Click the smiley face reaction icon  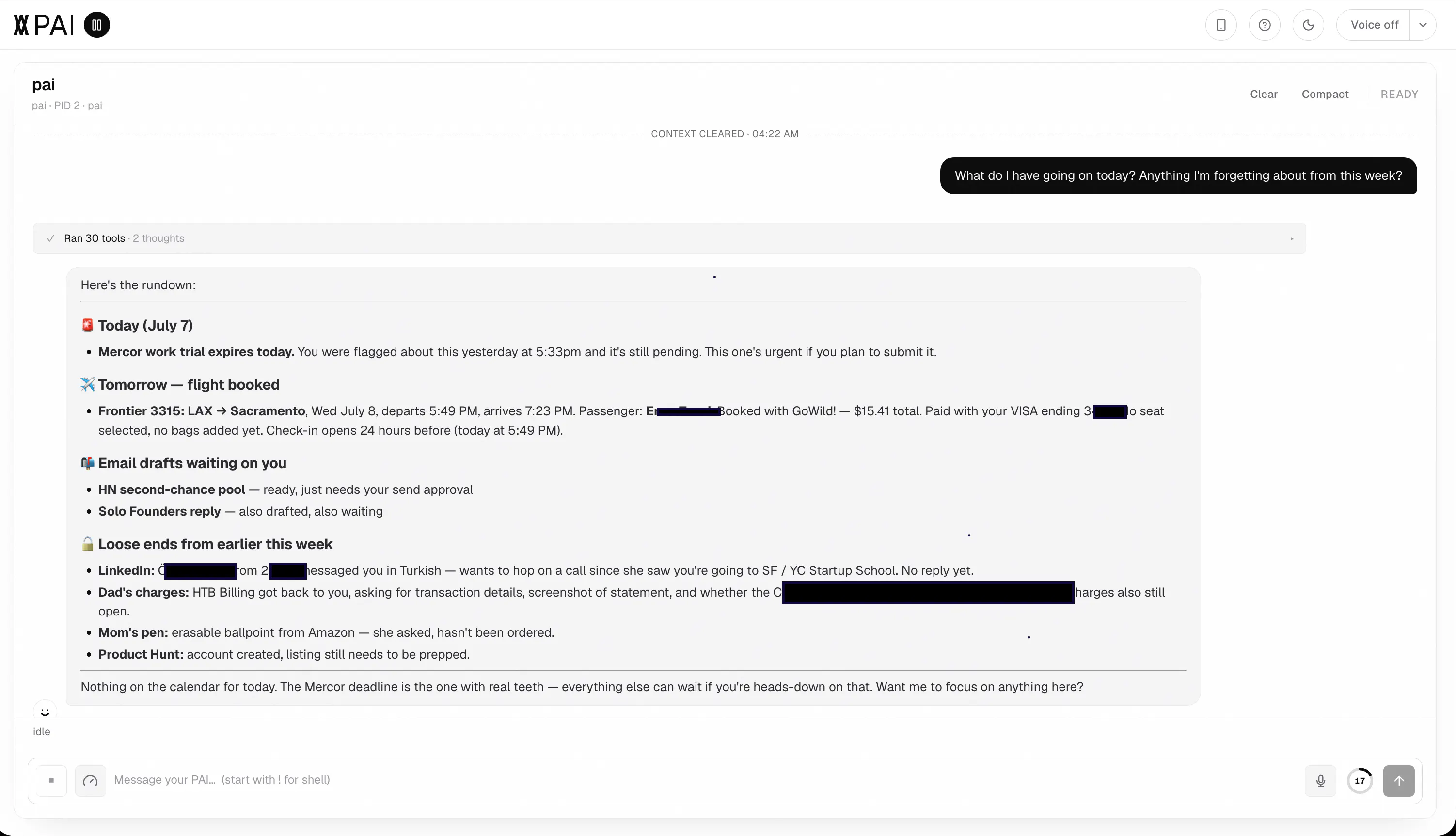(x=45, y=712)
